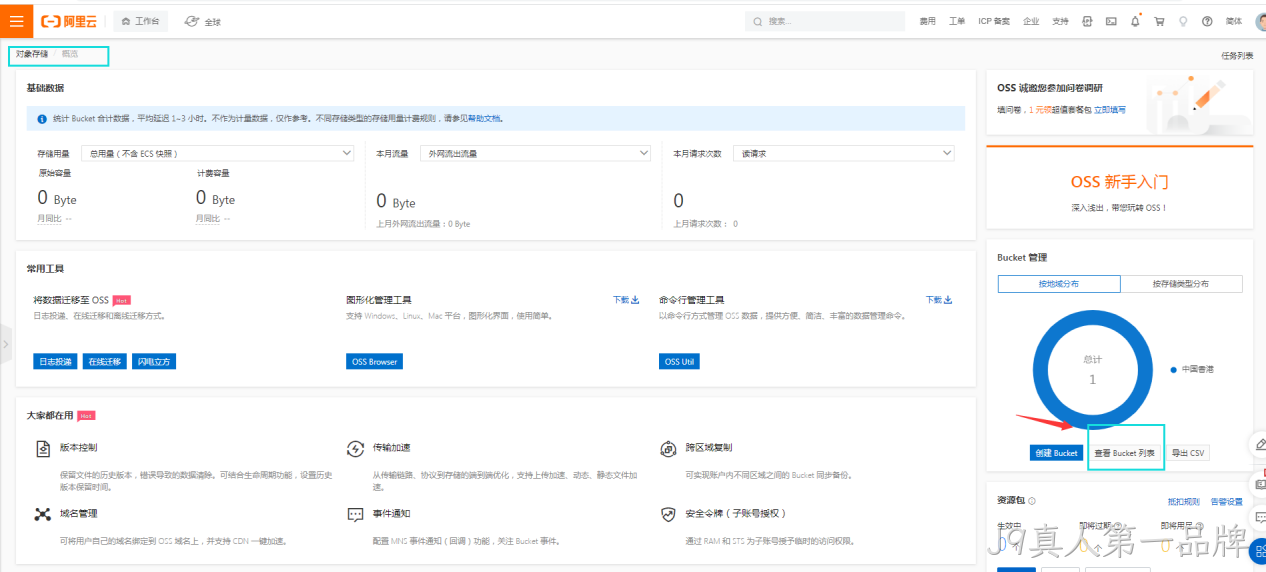
Task: Open the 支持 menu
Action: (x=1060, y=21)
